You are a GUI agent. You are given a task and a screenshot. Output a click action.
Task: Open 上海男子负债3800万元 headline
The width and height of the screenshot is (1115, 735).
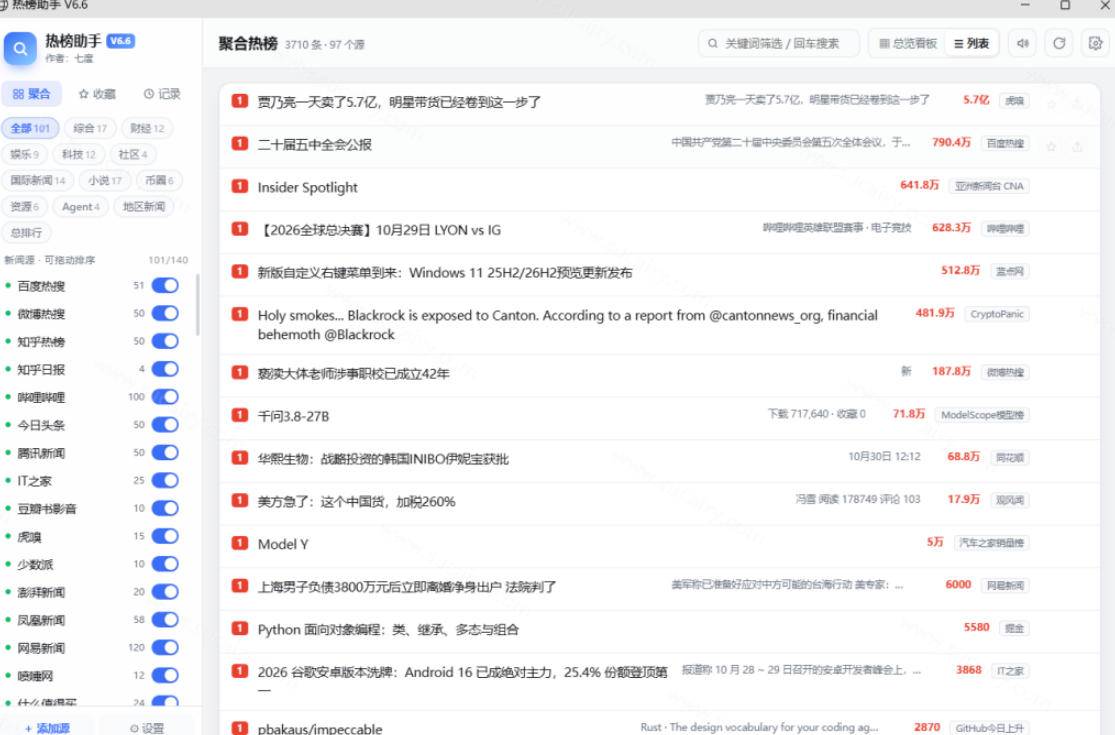pos(407,586)
